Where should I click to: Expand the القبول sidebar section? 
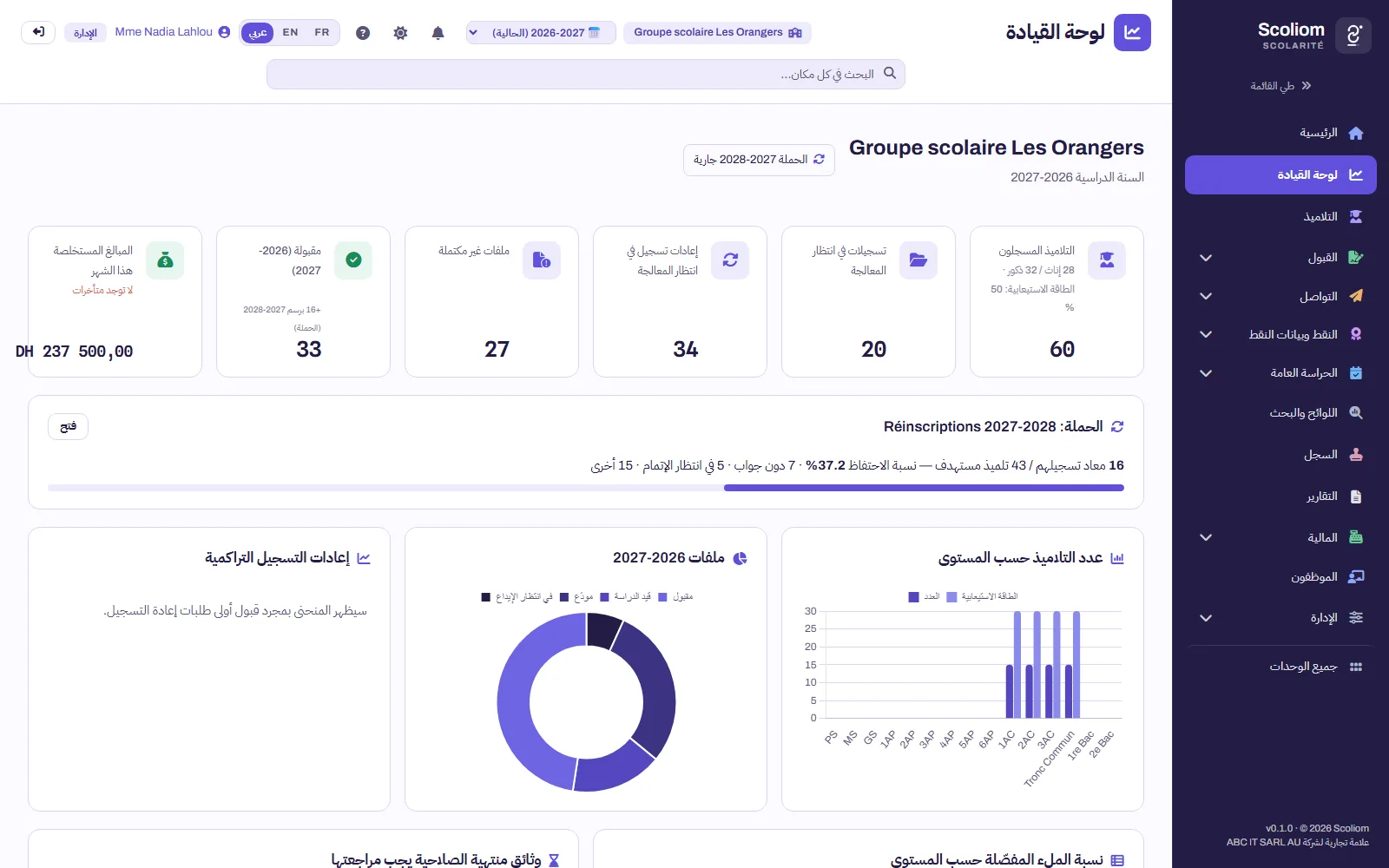tap(1206, 258)
